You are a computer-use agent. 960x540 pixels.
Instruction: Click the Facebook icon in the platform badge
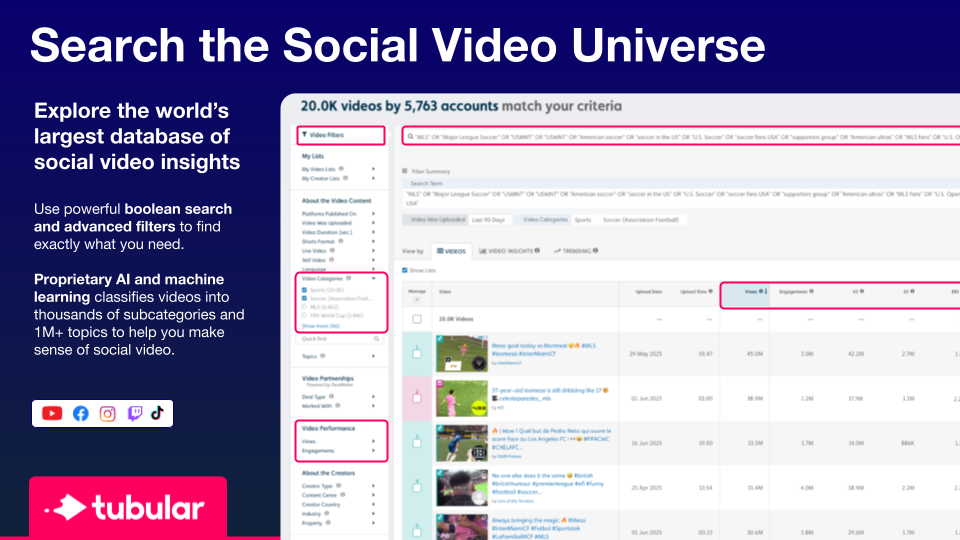tap(80, 413)
